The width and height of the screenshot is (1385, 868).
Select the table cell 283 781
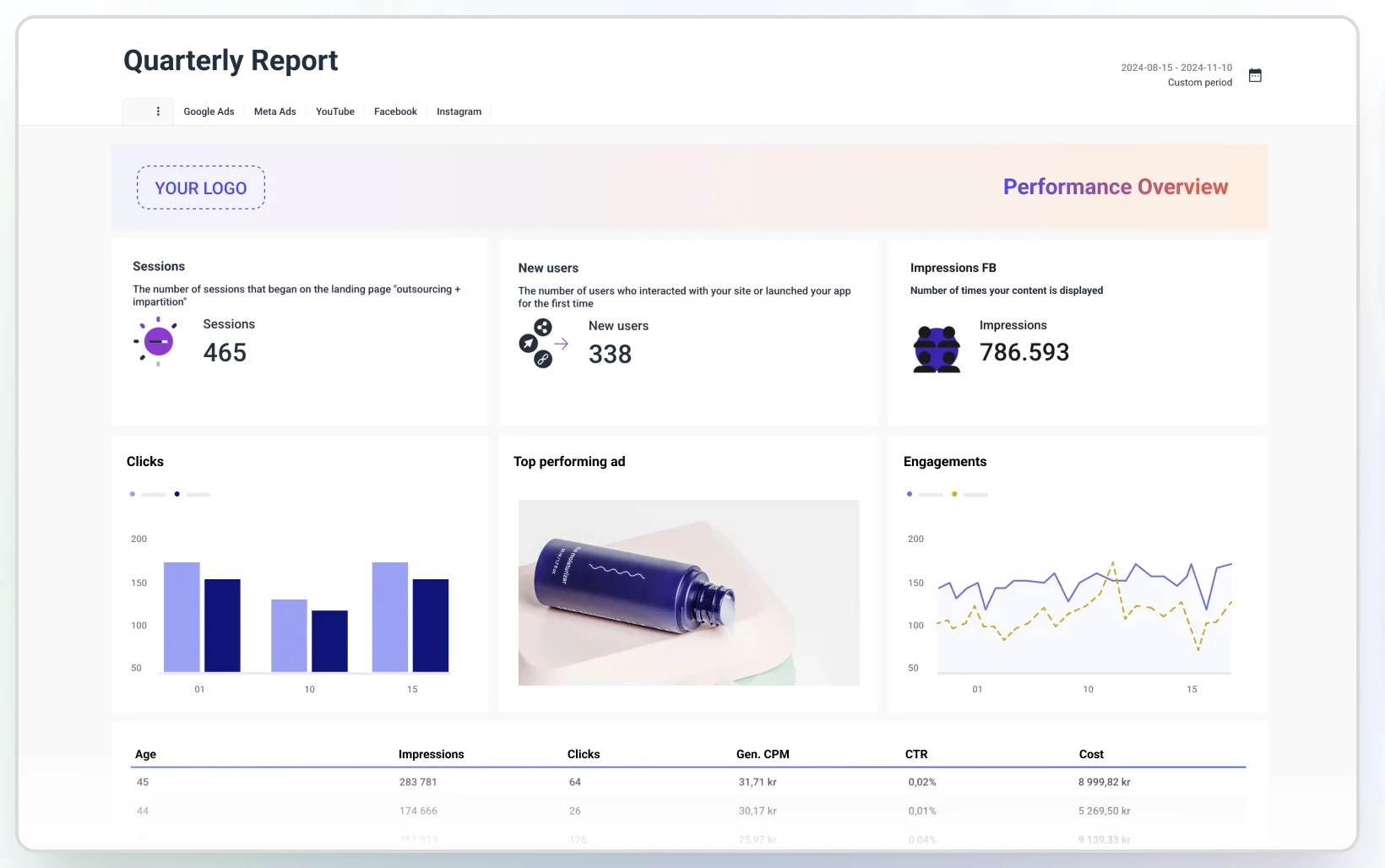tap(418, 782)
